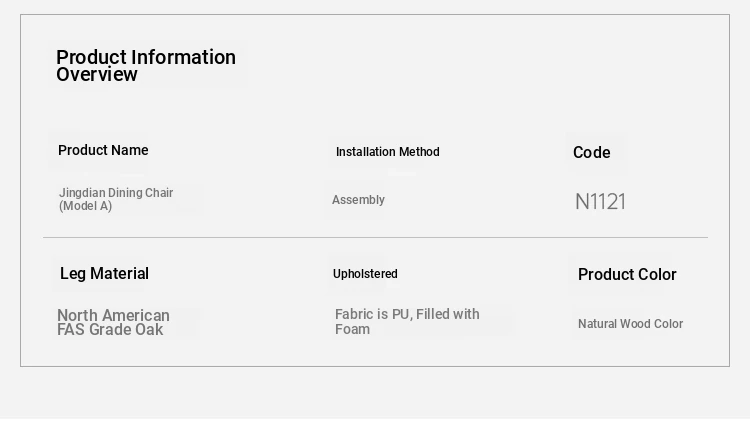The image size is (750, 446).
Task: Select the Leg Material label
Action: click(x=104, y=273)
